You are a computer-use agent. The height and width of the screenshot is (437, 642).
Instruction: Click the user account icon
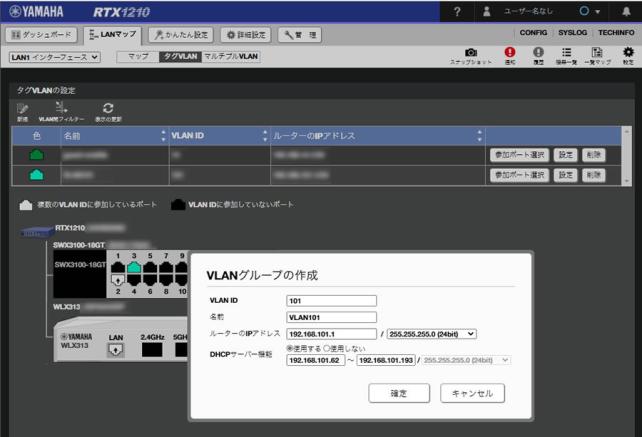click(x=486, y=11)
